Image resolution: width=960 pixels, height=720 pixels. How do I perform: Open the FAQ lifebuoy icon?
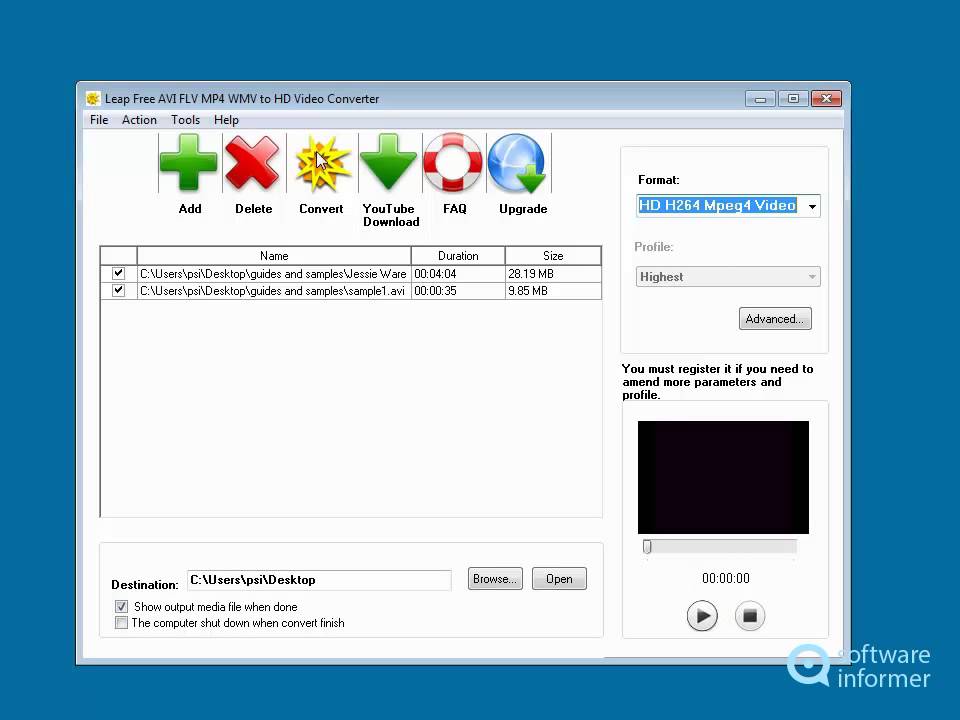pyautogui.click(x=453, y=162)
